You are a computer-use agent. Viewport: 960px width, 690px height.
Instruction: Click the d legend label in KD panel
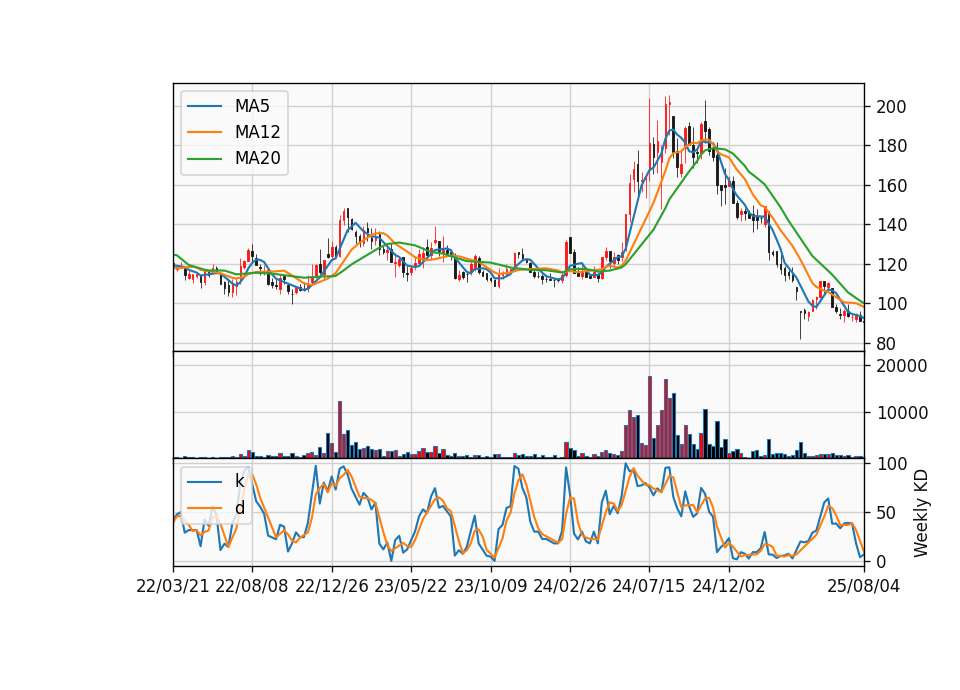[x=239, y=508]
